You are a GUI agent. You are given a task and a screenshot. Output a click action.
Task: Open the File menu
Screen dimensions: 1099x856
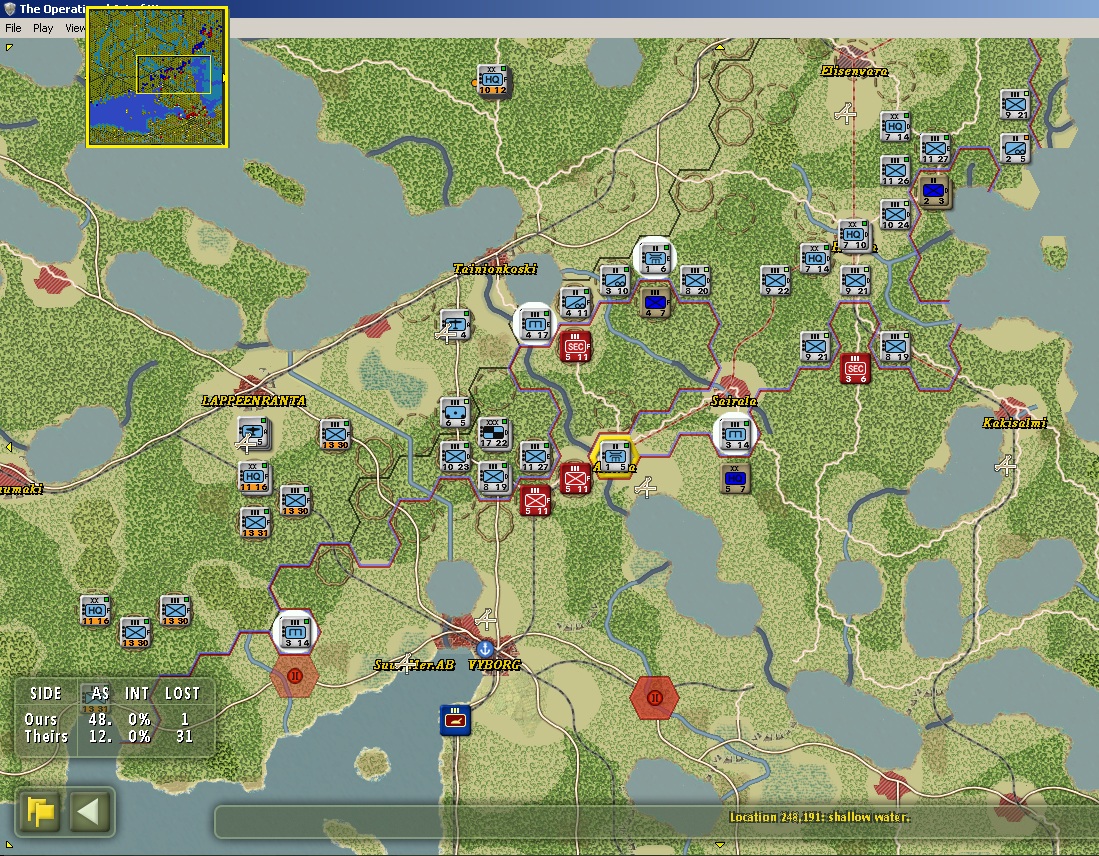coord(13,28)
